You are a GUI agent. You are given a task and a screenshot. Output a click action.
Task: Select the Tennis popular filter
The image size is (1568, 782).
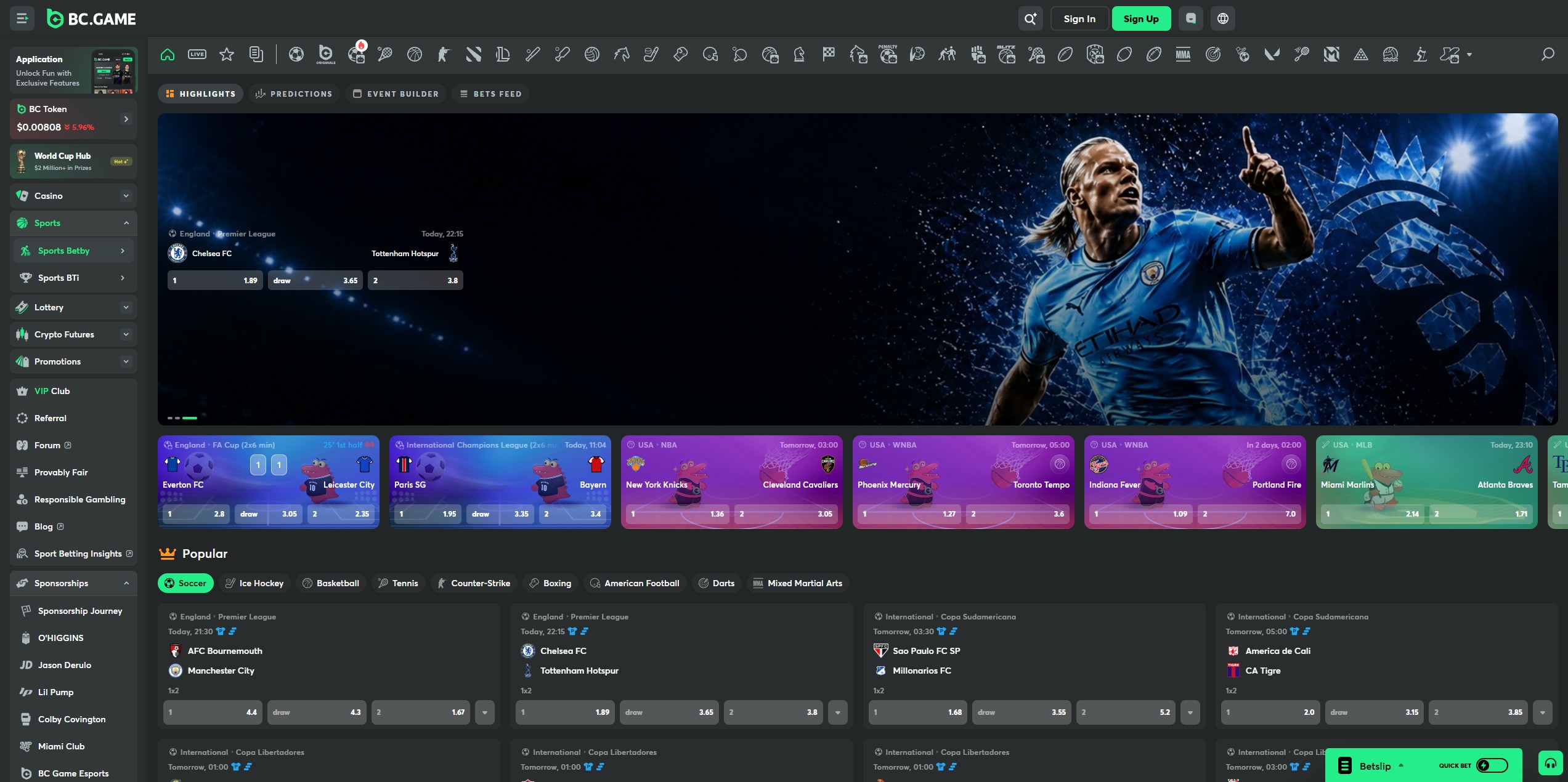pos(398,583)
